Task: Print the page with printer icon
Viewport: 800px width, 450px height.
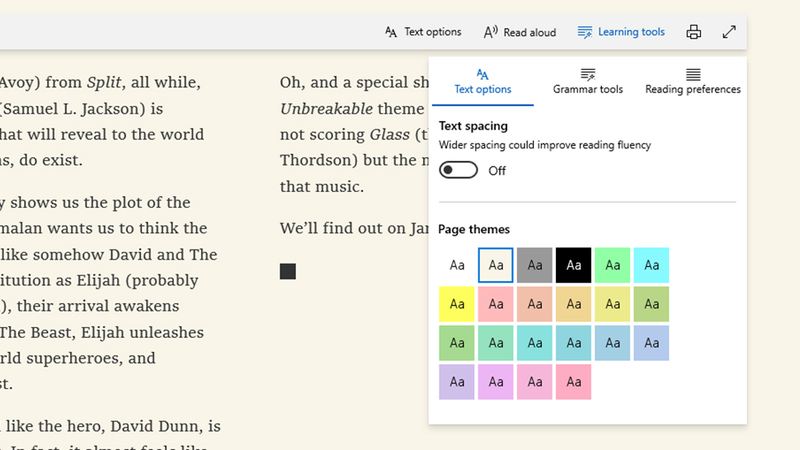Action: [693, 32]
